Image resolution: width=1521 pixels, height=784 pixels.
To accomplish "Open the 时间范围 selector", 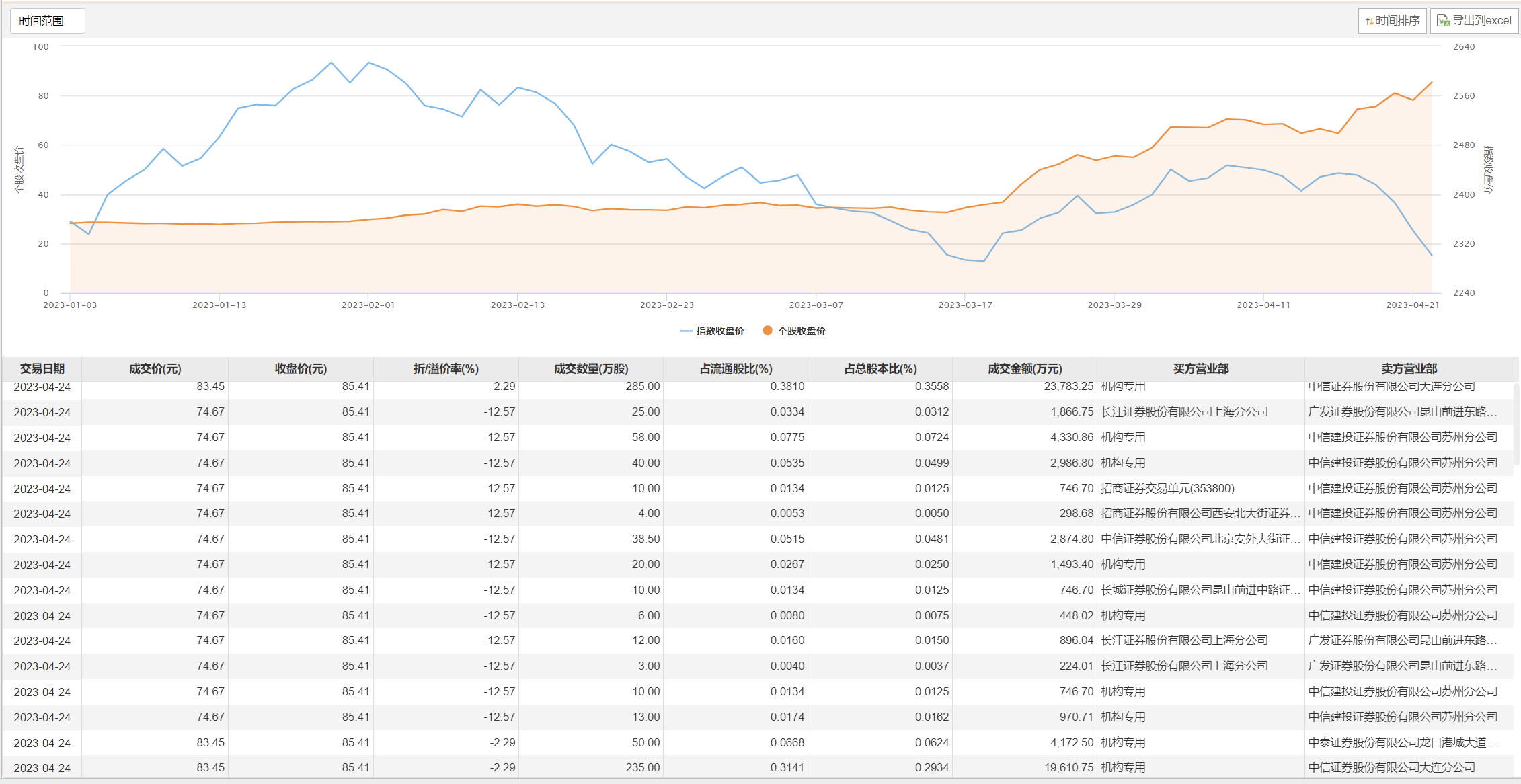I will coord(47,21).
